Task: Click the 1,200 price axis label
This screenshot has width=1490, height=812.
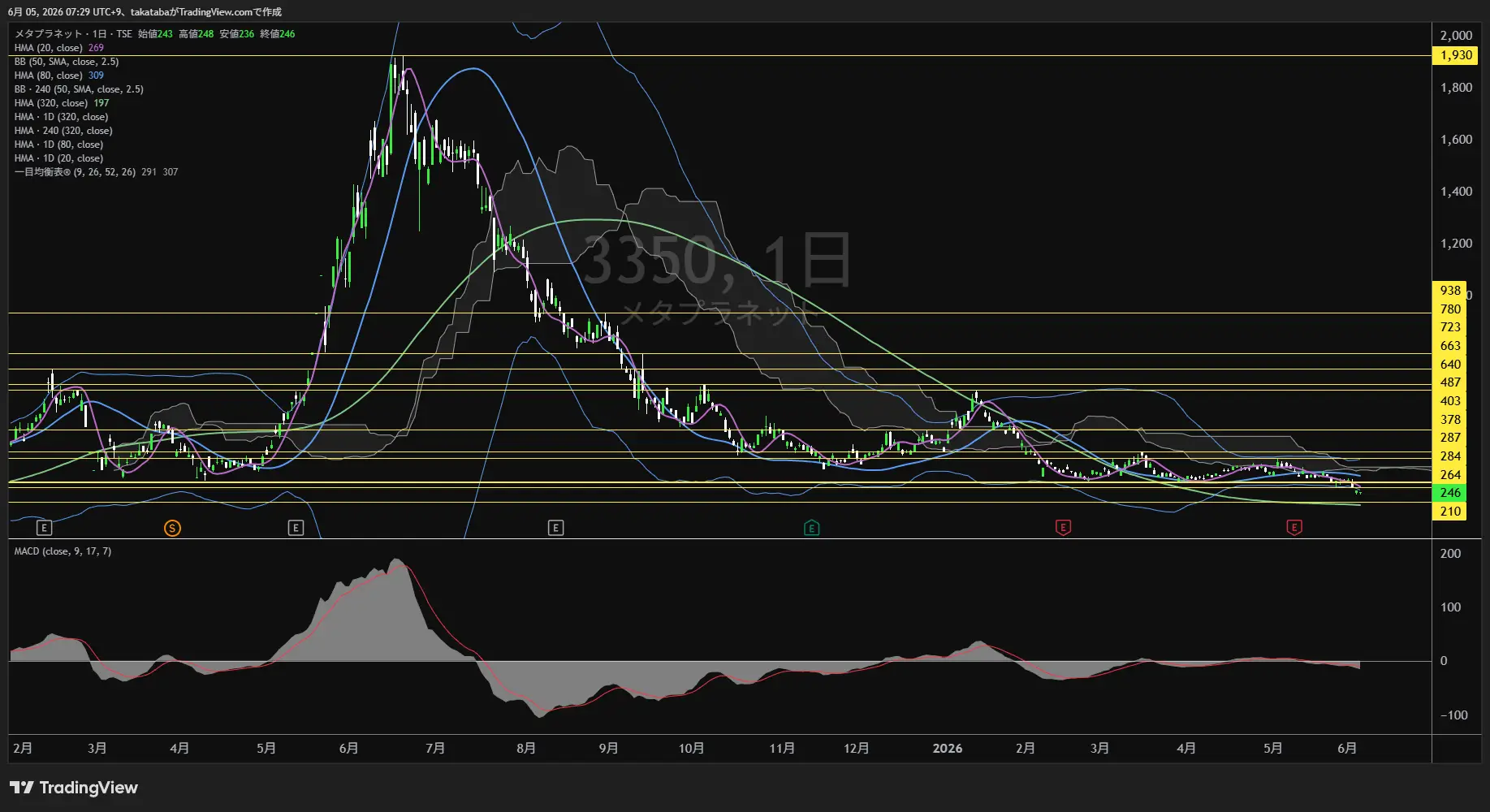Action: coord(1456,244)
